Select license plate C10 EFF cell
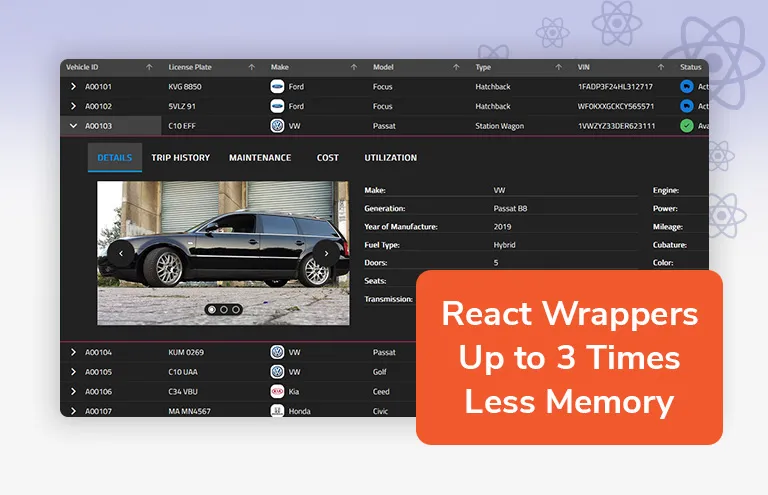Screen dimensions: 768x495 pyautogui.click(x=182, y=126)
